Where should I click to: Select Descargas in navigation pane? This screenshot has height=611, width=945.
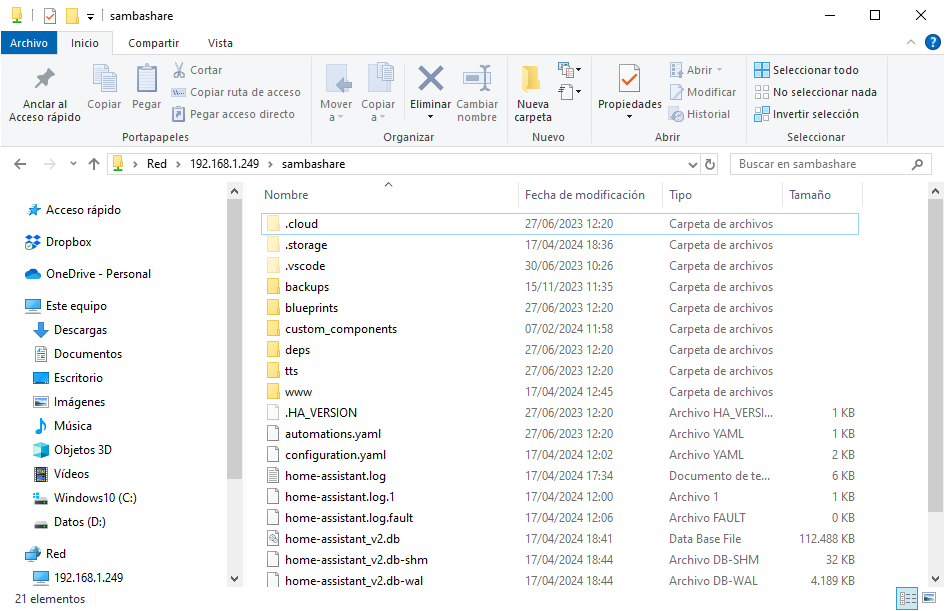69,330
